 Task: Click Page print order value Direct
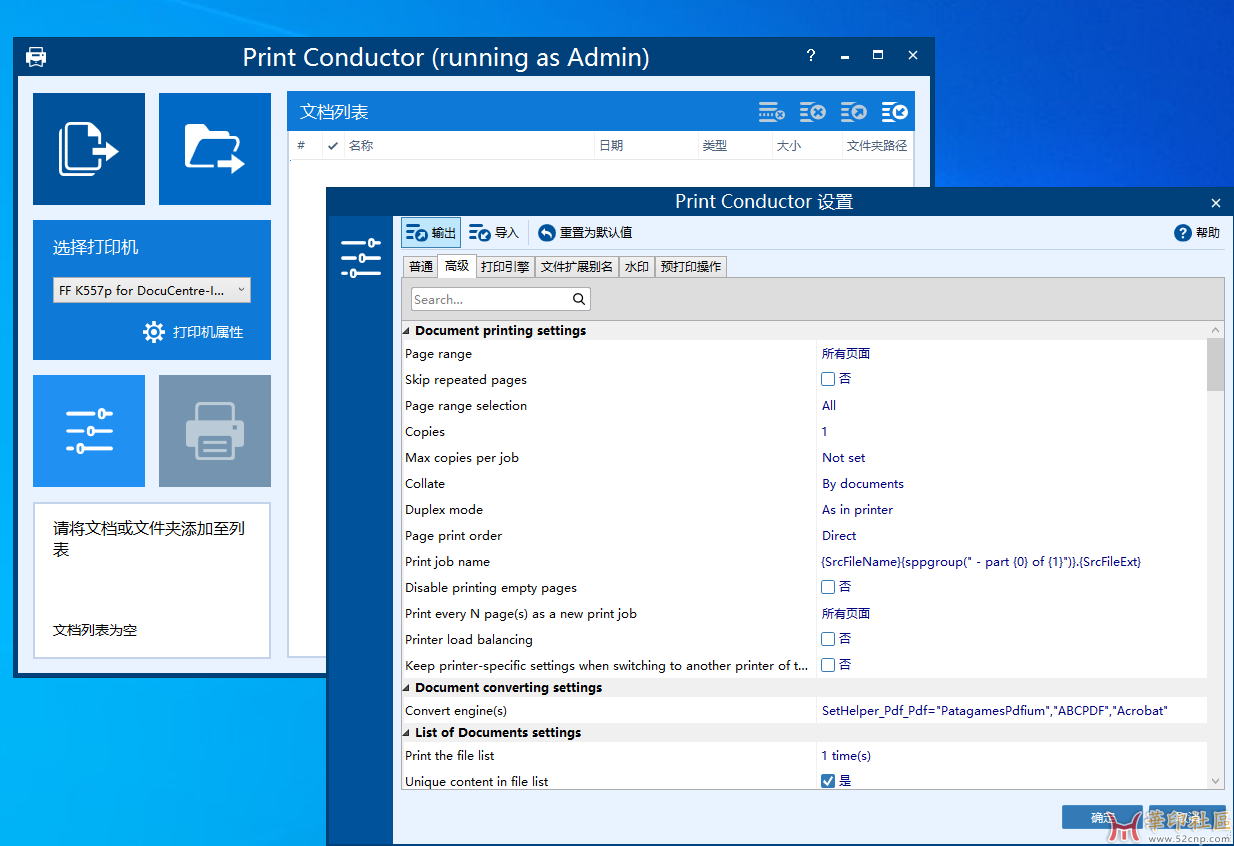point(839,535)
